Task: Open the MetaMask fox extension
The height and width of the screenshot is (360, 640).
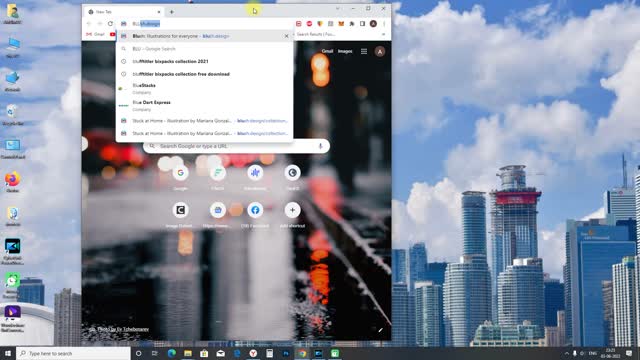Action: click(341, 24)
